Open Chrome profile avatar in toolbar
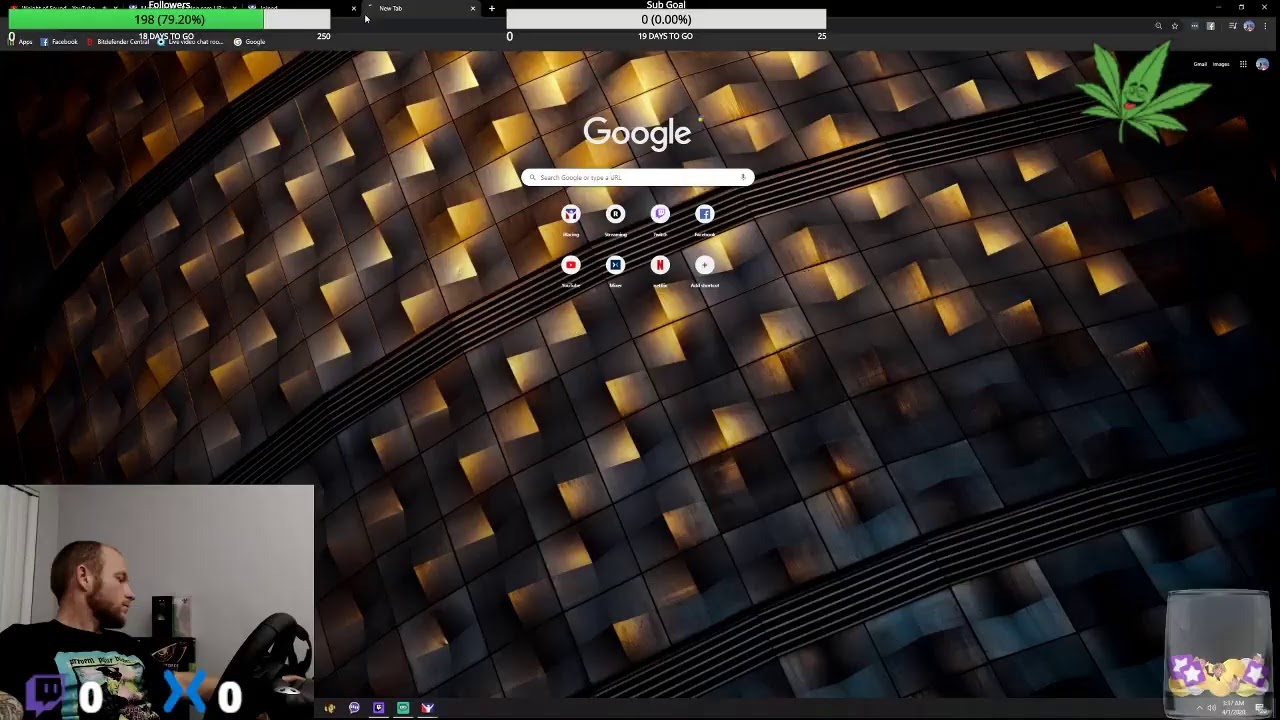The image size is (1280, 720). [x=1249, y=26]
